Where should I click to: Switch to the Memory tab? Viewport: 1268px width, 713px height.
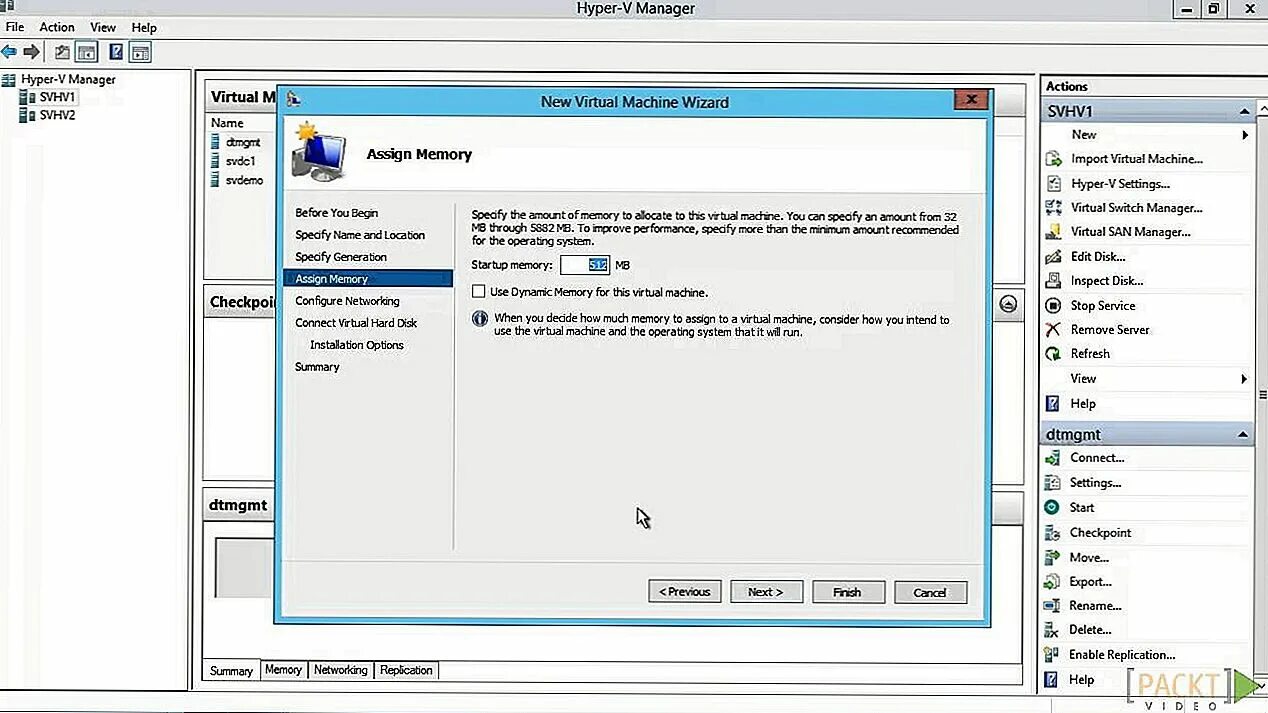283,670
